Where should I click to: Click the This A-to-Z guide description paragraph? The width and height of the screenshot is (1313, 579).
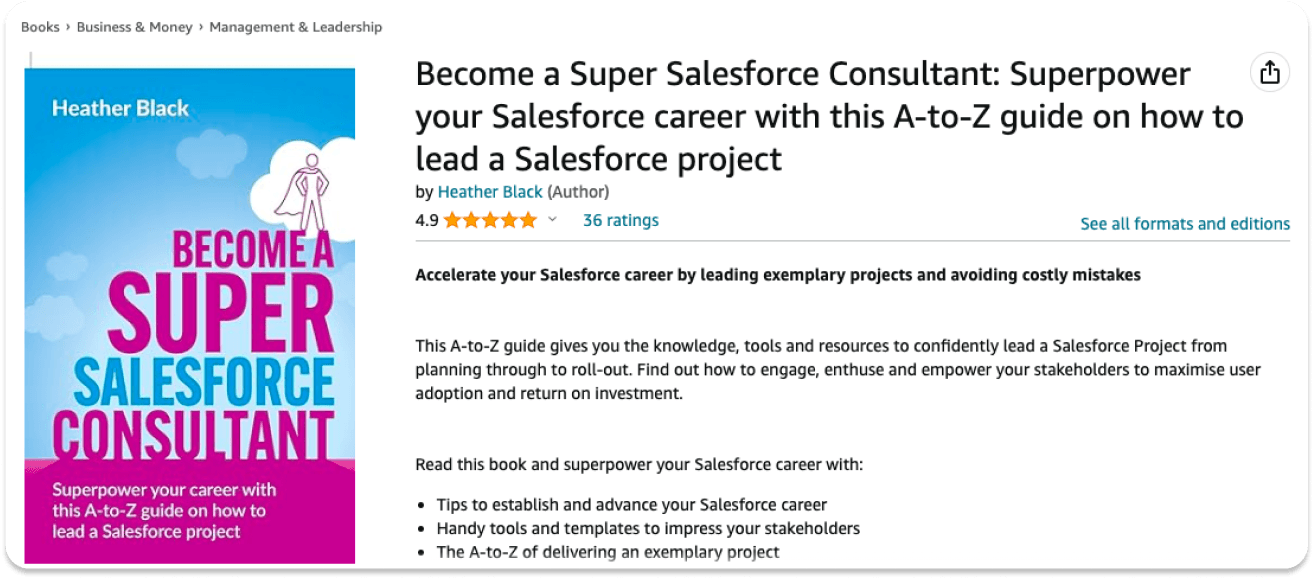coord(838,369)
